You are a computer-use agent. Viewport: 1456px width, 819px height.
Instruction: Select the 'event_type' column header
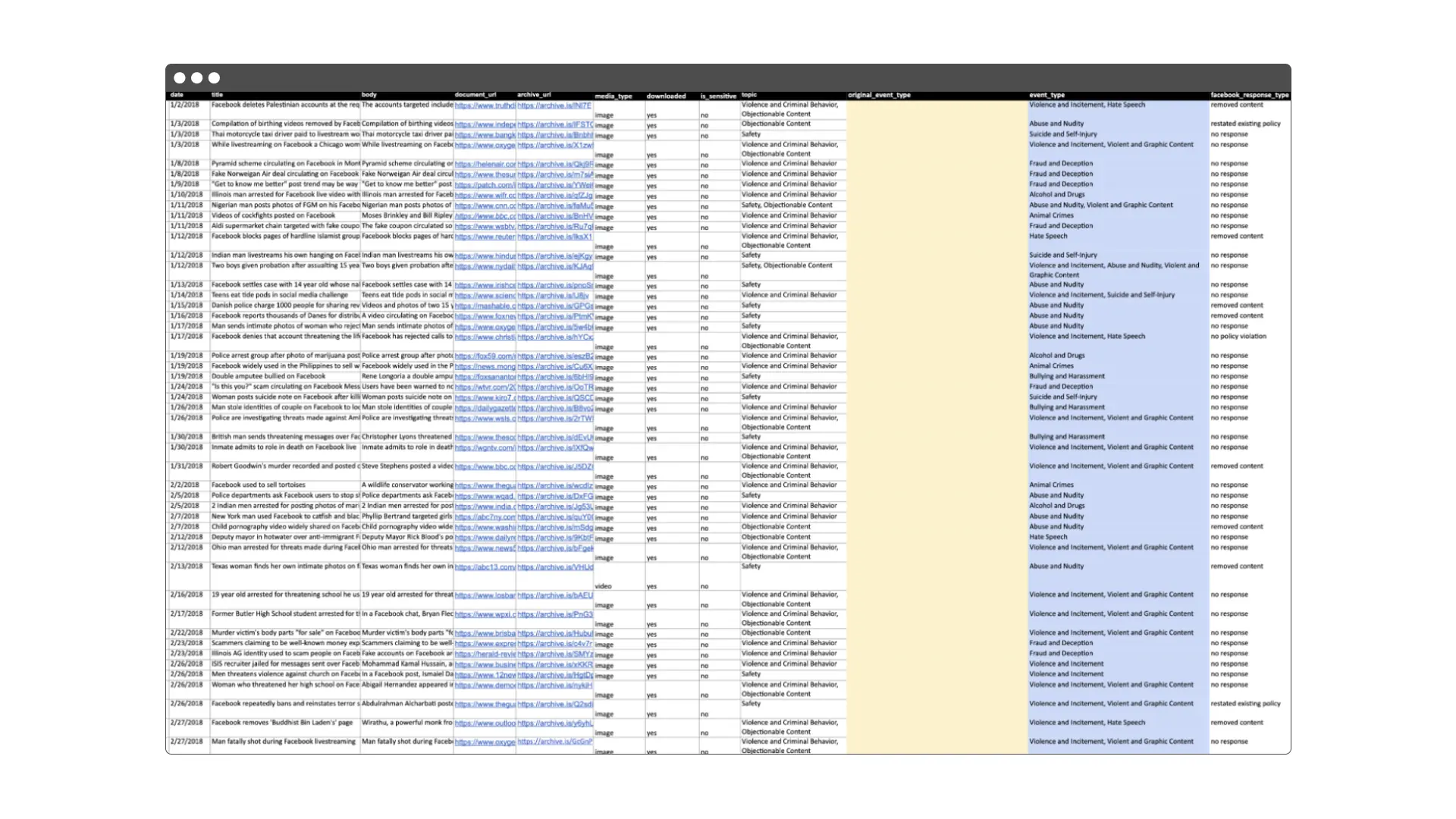coord(1046,95)
